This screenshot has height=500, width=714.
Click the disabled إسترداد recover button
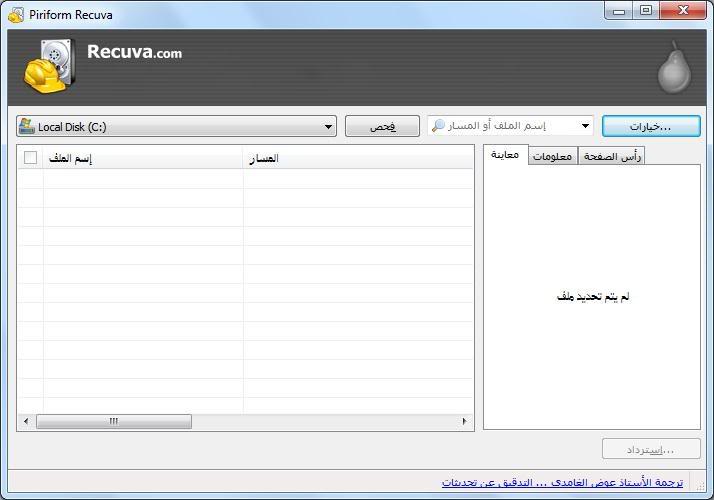(651, 449)
